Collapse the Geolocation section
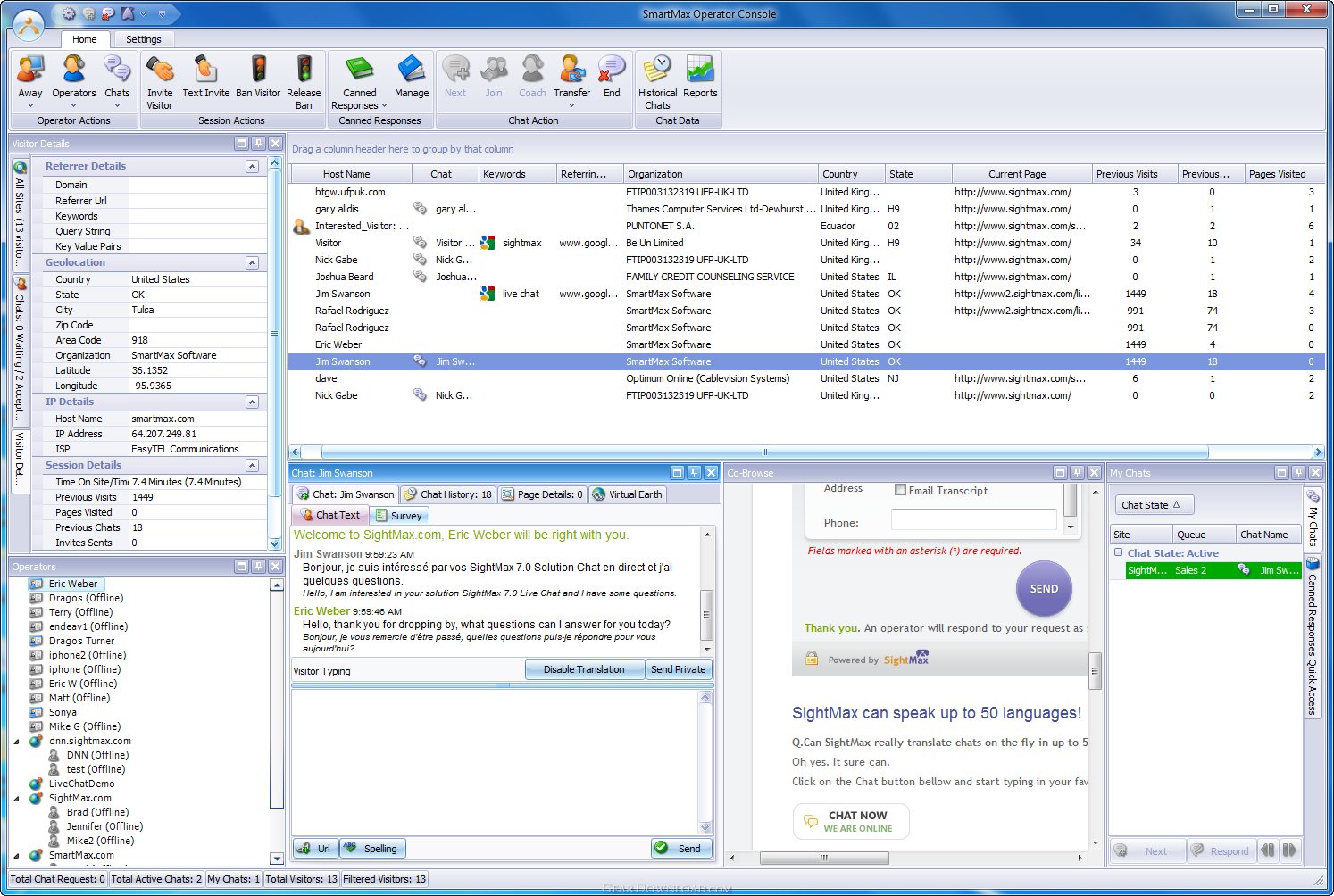 (252, 262)
